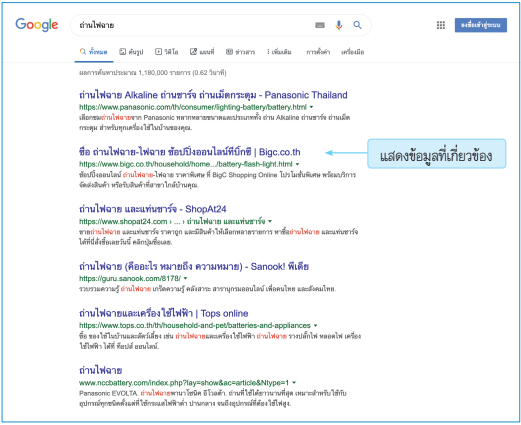Open the on-screen keyboard icon

click(x=320, y=25)
